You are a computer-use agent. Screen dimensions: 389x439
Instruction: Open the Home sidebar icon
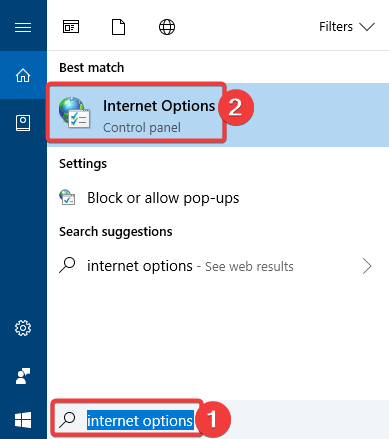point(23,75)
